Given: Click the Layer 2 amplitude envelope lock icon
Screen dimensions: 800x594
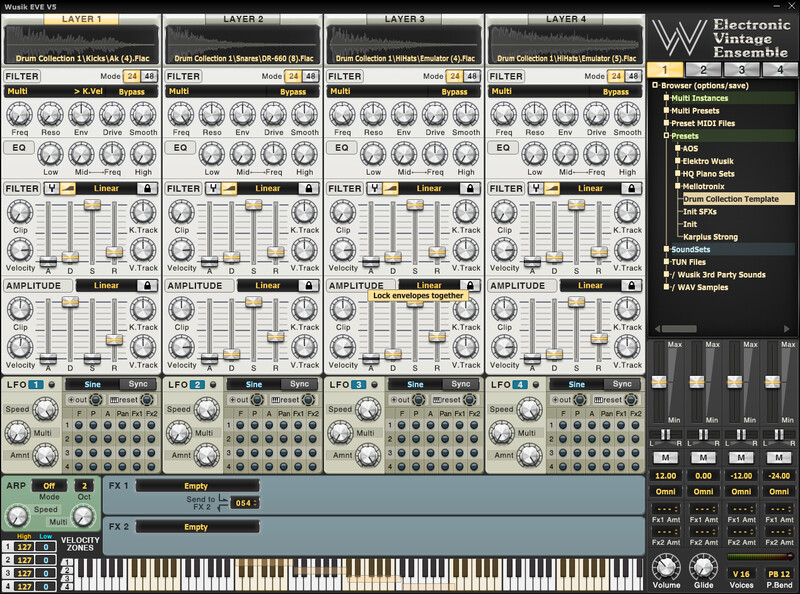Looking at the screenshot, I should coord(309,285).
